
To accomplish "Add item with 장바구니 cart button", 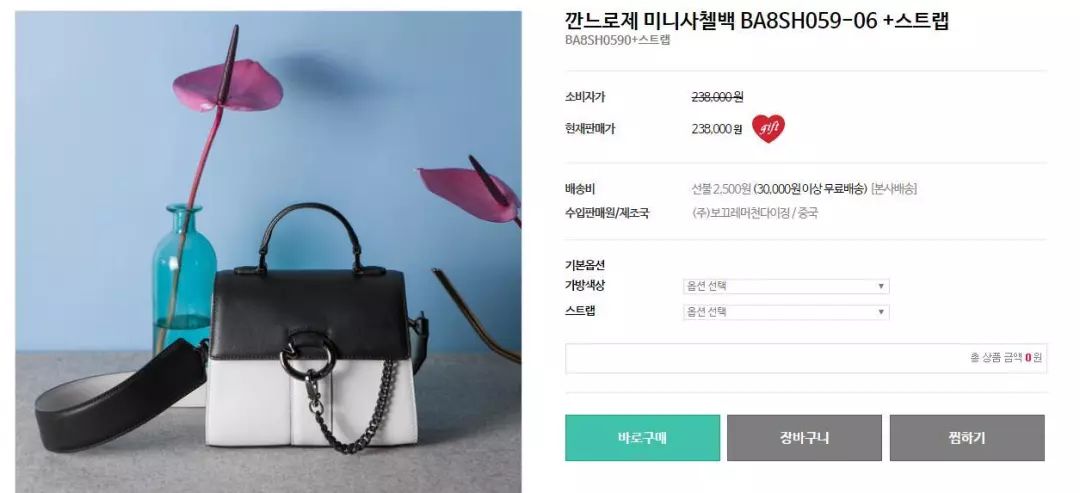I will [x=804, y=438].
